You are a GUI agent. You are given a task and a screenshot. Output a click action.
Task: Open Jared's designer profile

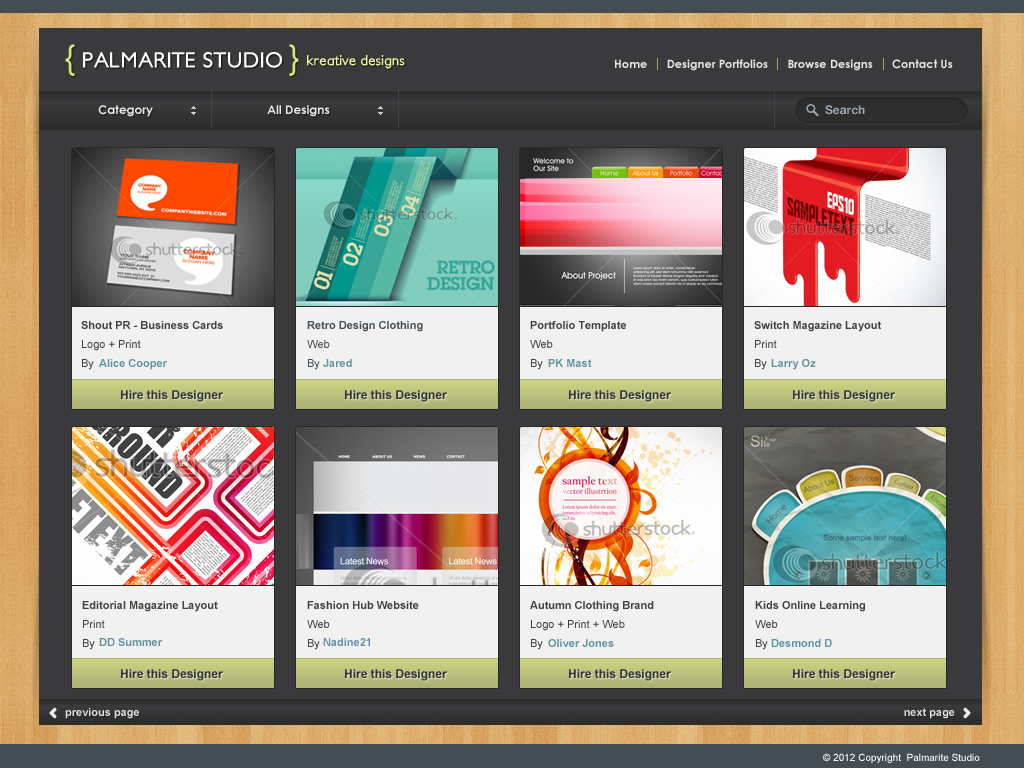point(338,363)
